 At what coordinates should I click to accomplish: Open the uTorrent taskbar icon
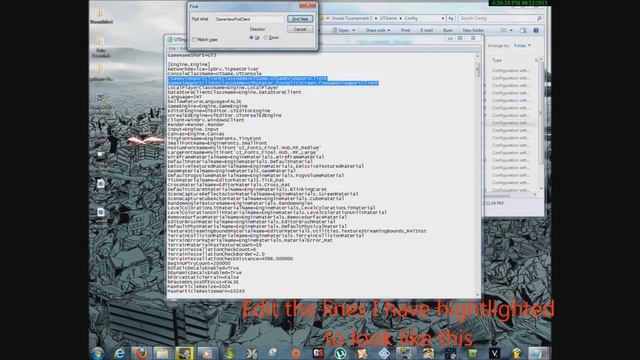(340, 353)
